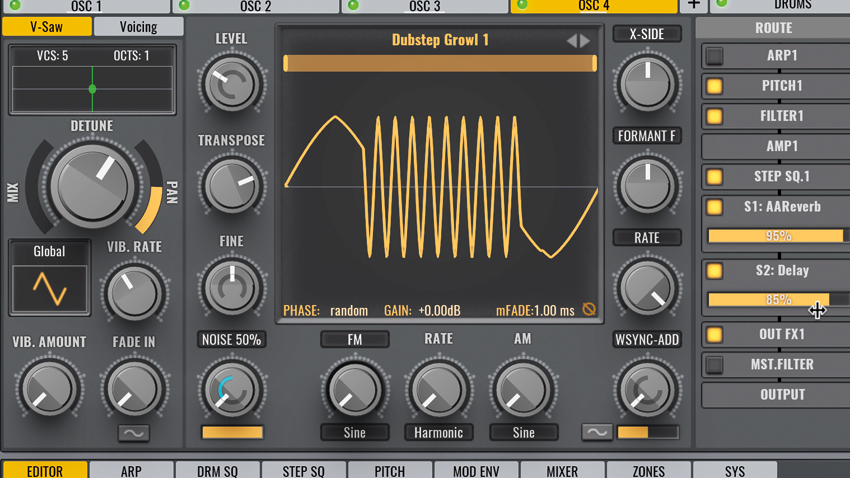Open the STEP SQ bottom tab
Viewport: 850px width, 478px height.
click(304, 470)
